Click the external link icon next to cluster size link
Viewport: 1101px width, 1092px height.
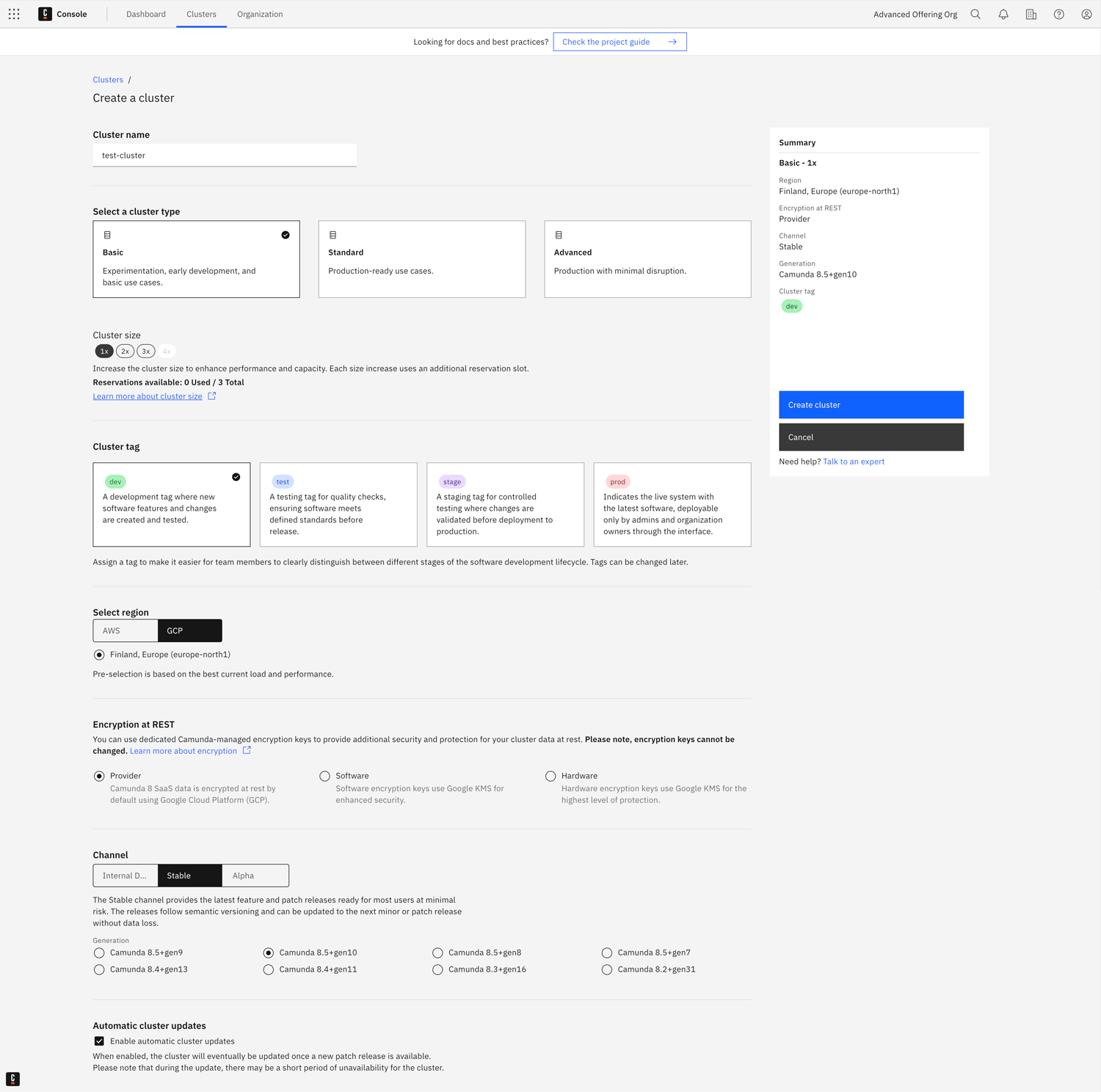click(212, 396)
